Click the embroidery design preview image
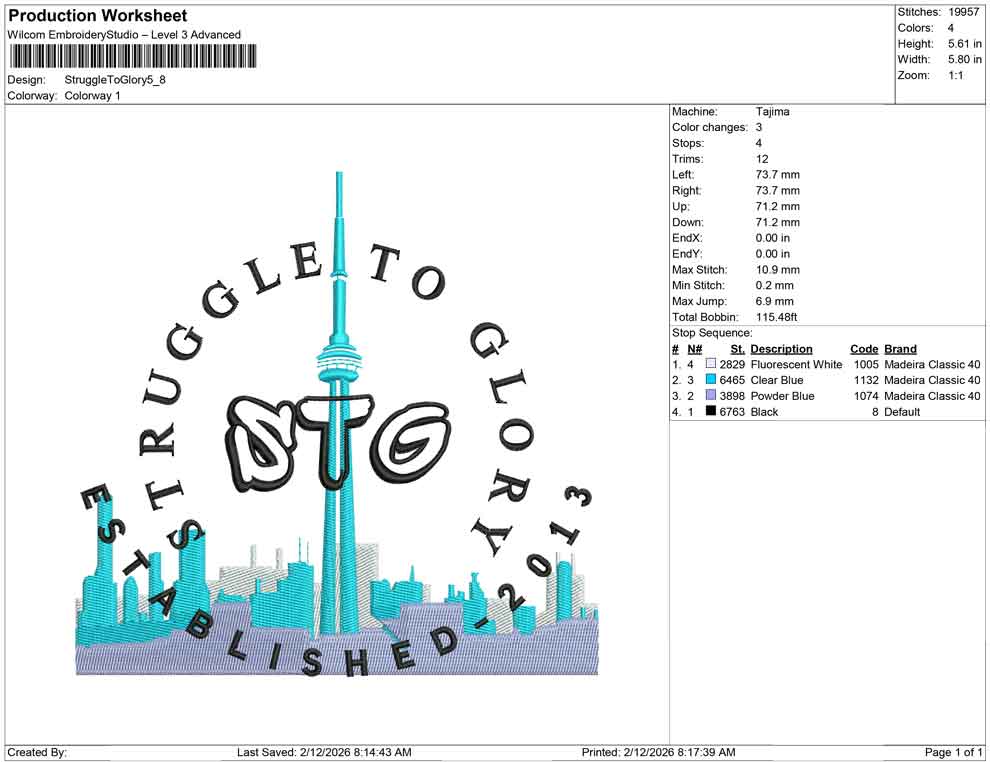990x762 pixels. pyautogui.click(x=337, y=425)
